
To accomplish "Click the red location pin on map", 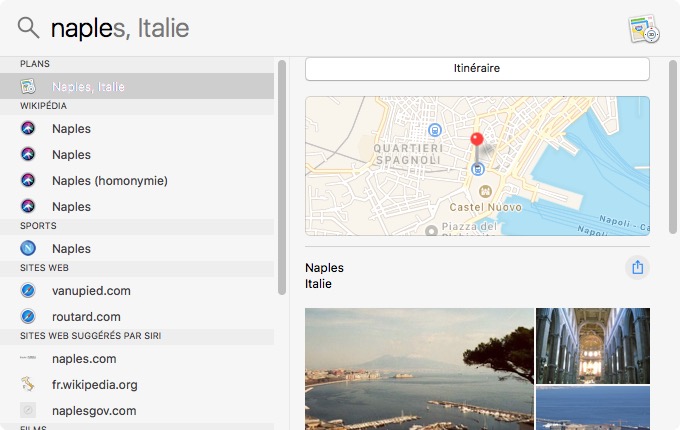I will pyautogui.click(x=477, y=142).
